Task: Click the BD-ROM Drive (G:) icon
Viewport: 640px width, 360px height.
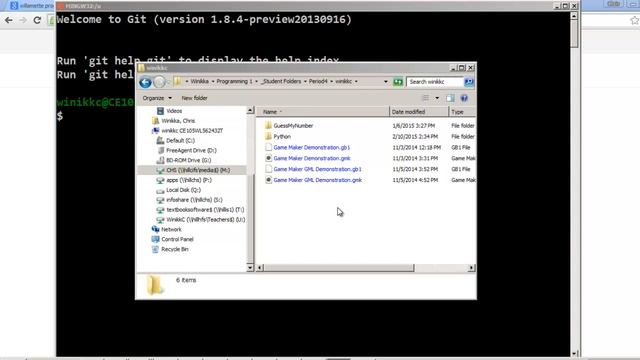Action: [160, 160]
